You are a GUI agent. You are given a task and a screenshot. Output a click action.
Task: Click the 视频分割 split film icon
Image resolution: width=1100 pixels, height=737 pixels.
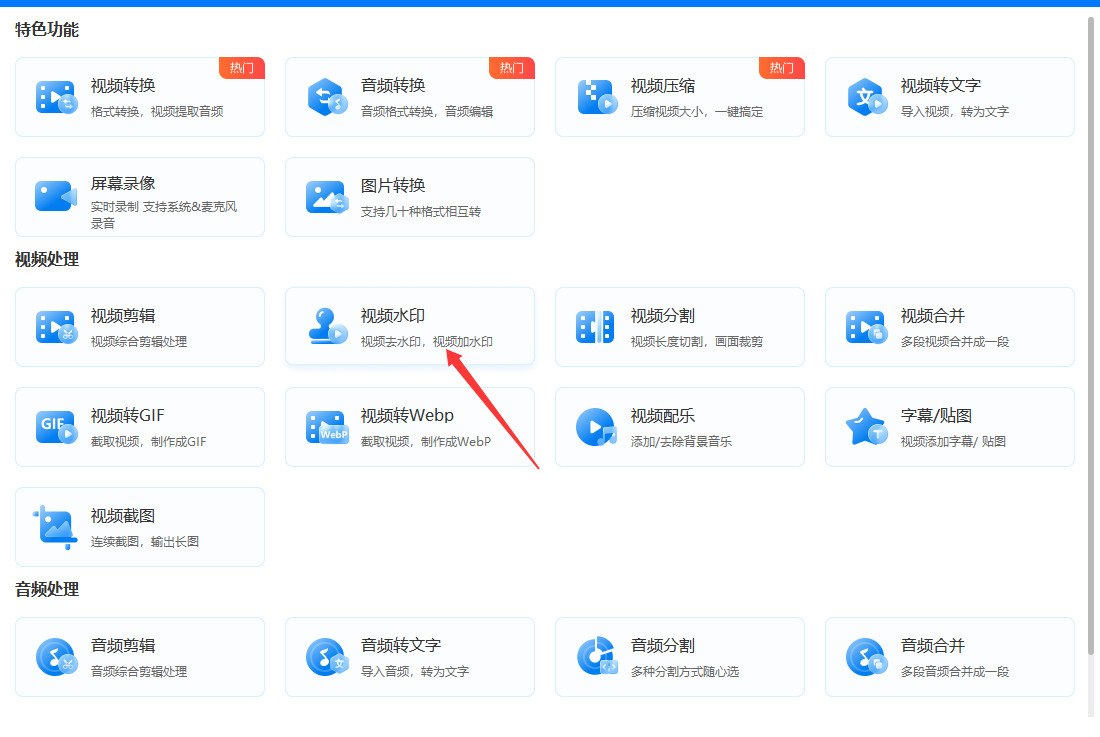[595, 327]
